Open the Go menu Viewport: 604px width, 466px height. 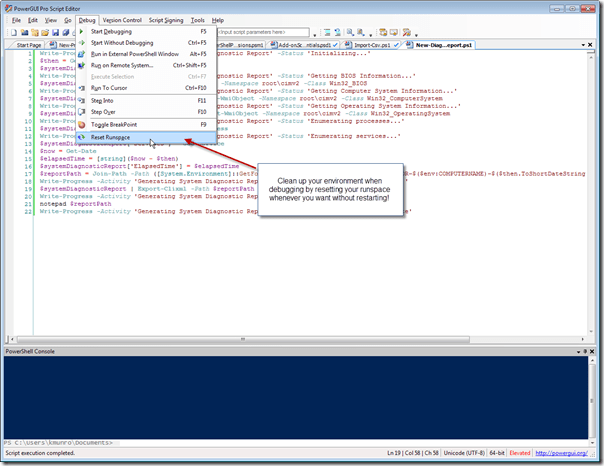(x=68, y=20)
